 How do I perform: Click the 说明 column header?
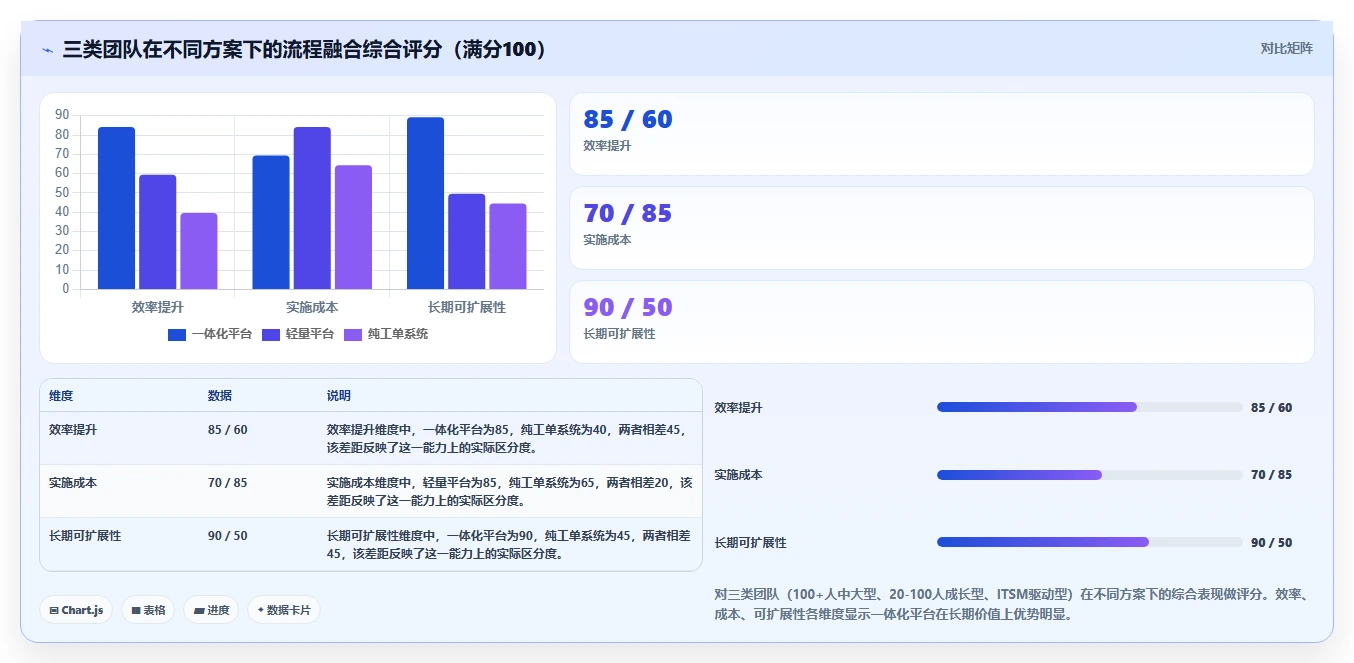click(x=339, y=396)
